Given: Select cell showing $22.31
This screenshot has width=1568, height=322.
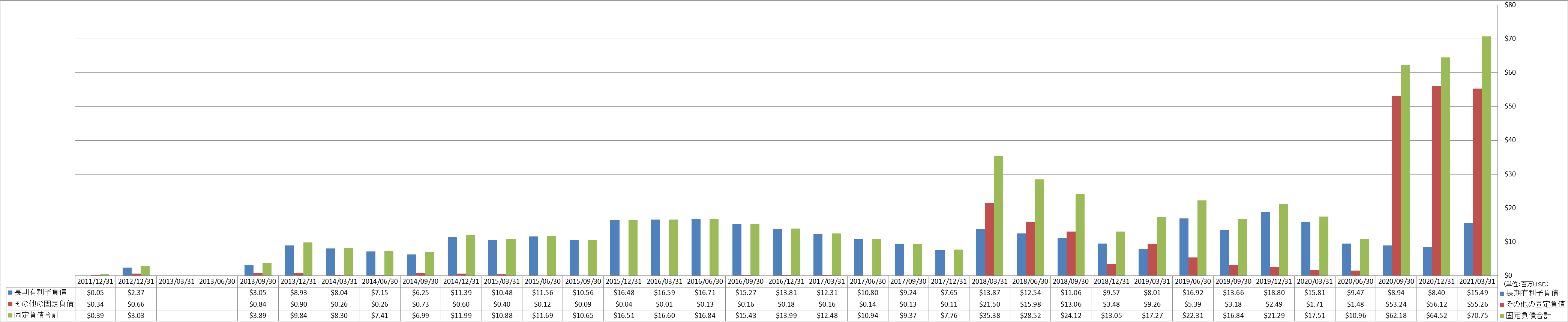Looking at the screenshot, I should tap(1193, 316).
